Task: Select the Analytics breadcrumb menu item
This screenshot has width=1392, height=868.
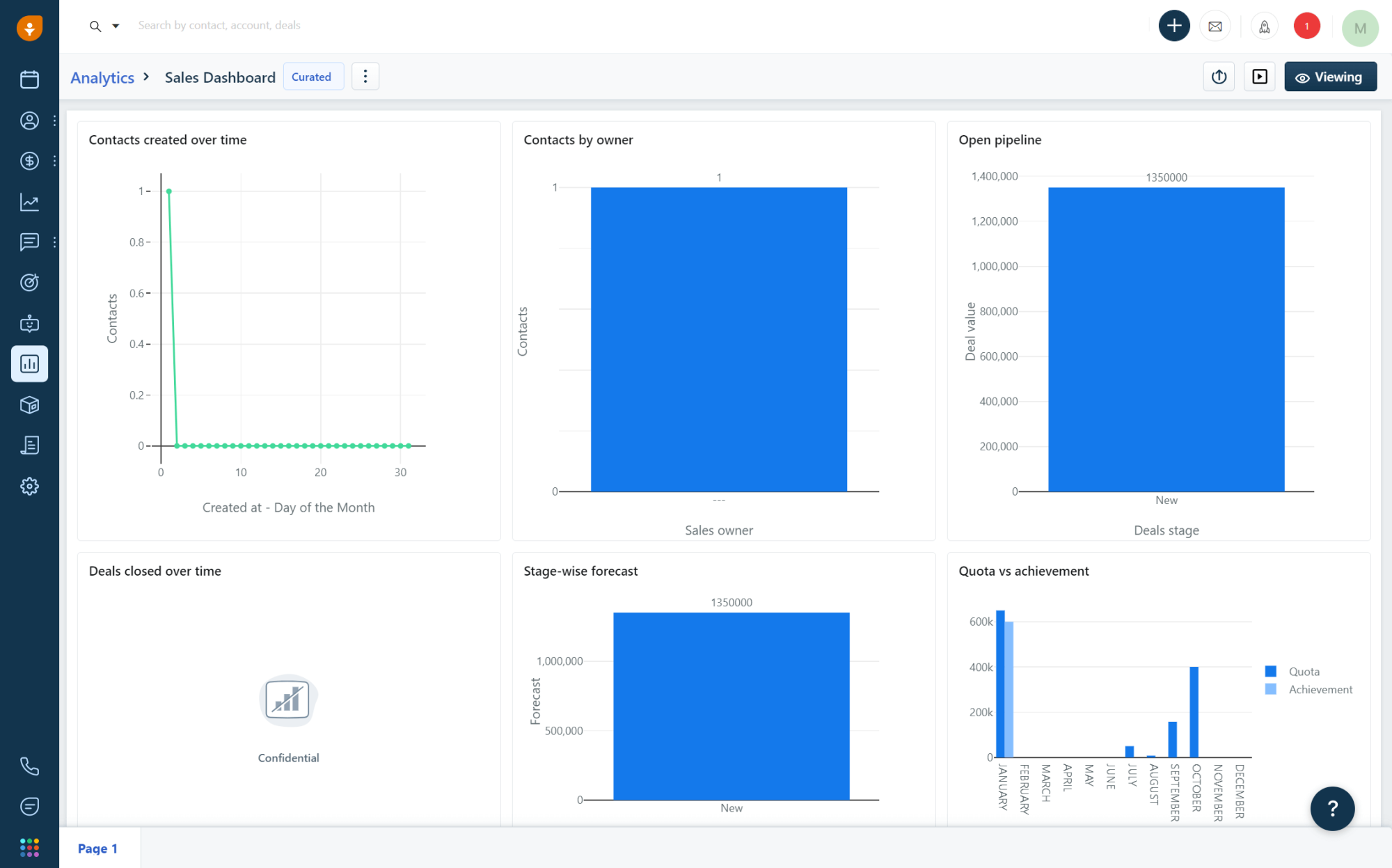Action: coord(101,77)
